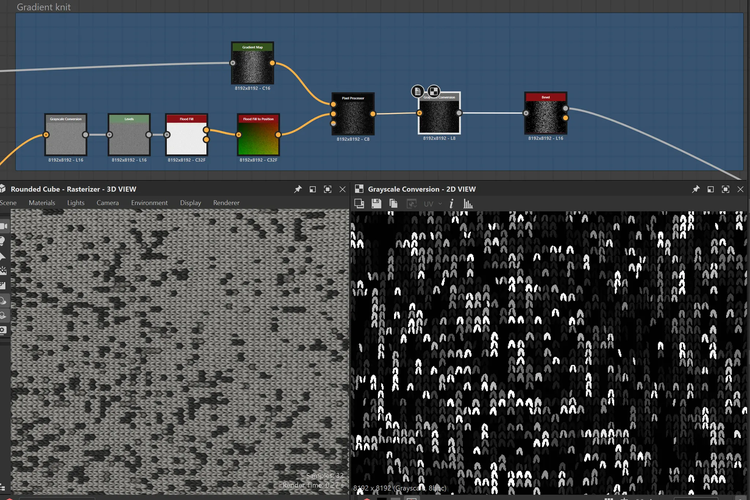
Task: Show image info in 2D view toolbar
Action: click(451, 203)
